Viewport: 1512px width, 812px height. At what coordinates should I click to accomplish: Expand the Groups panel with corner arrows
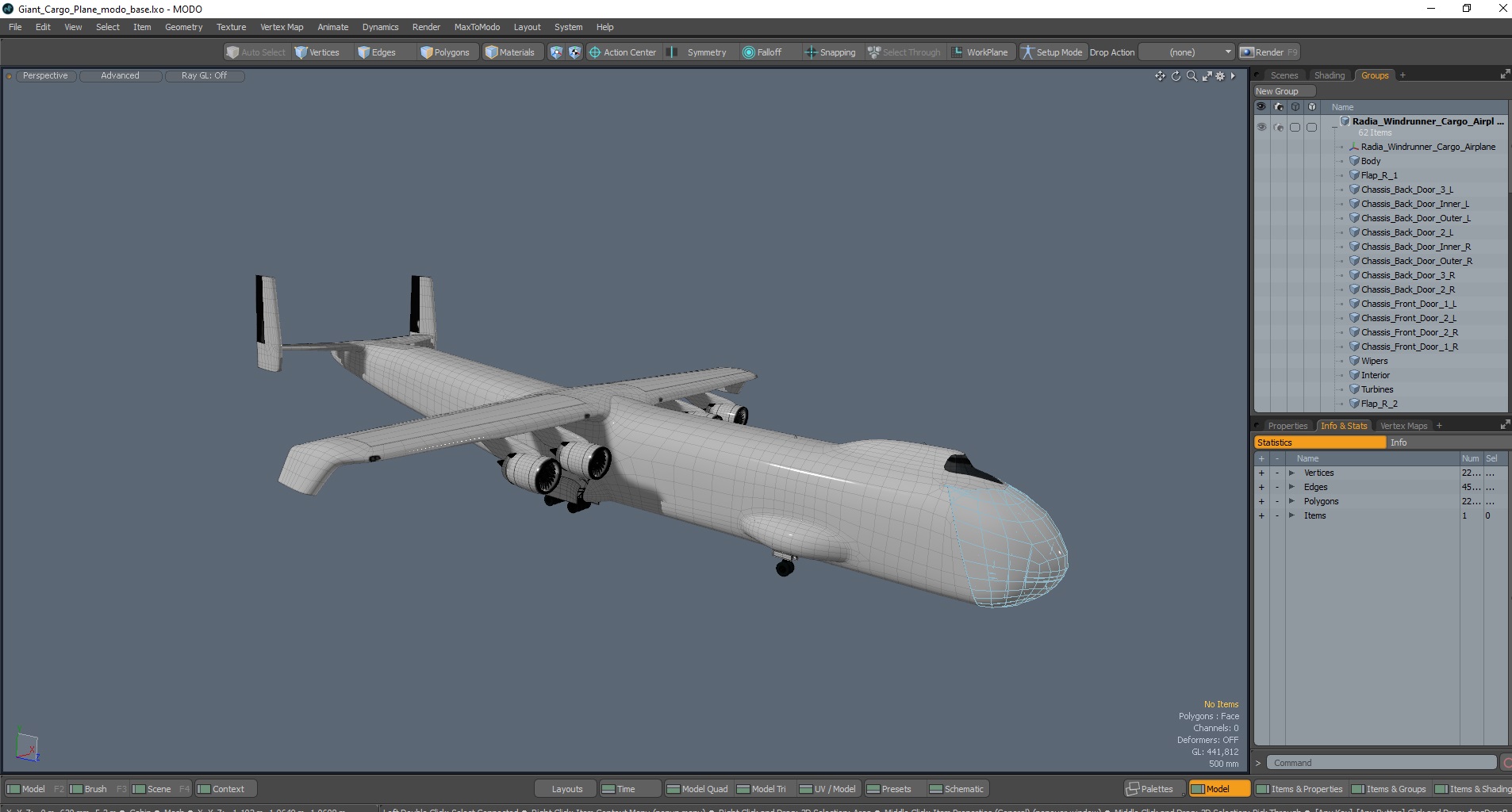pyautogui.click(x=1504, y=75)
